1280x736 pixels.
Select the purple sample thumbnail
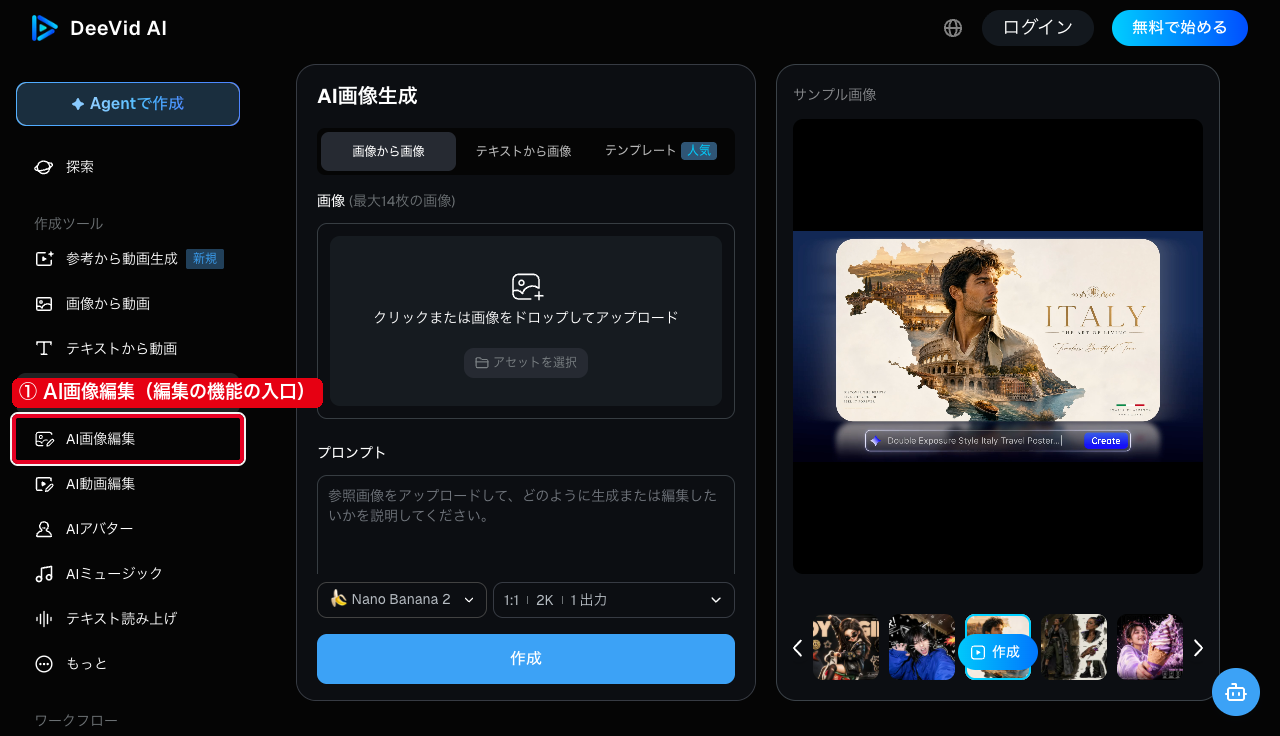click(1150, 647)
